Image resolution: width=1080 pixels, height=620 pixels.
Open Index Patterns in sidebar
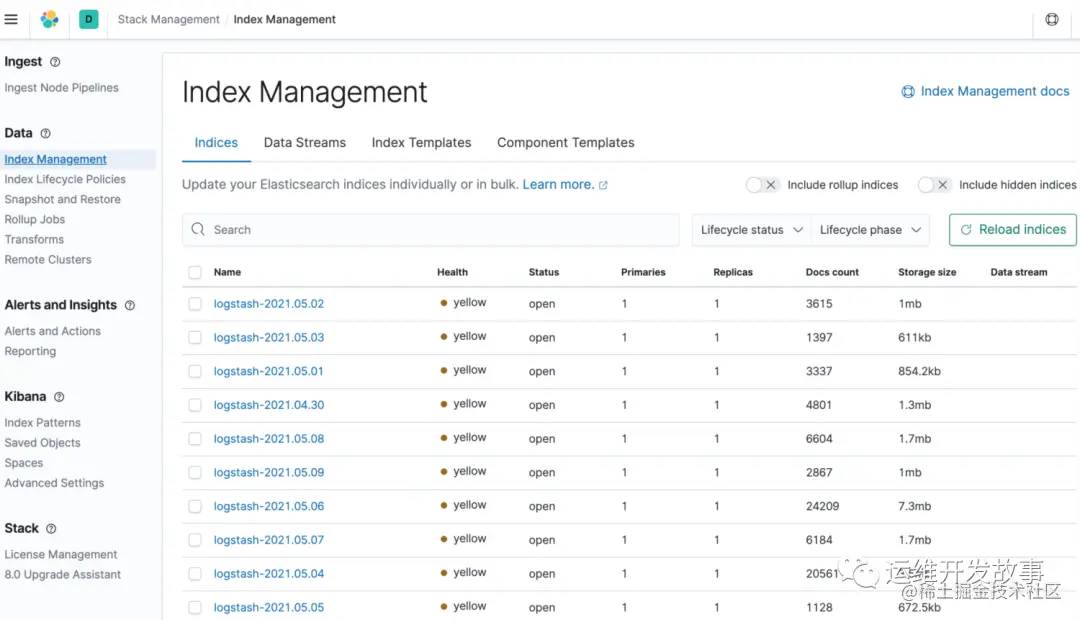pos(42,423)
